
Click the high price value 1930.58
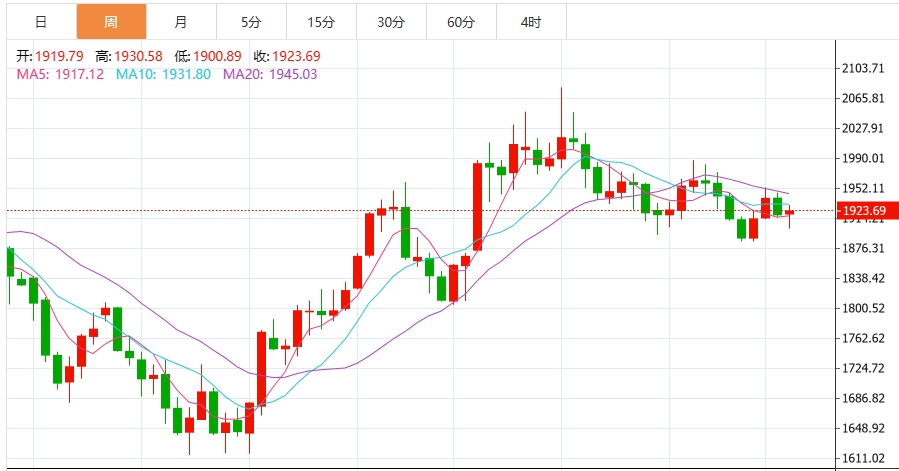138,56
